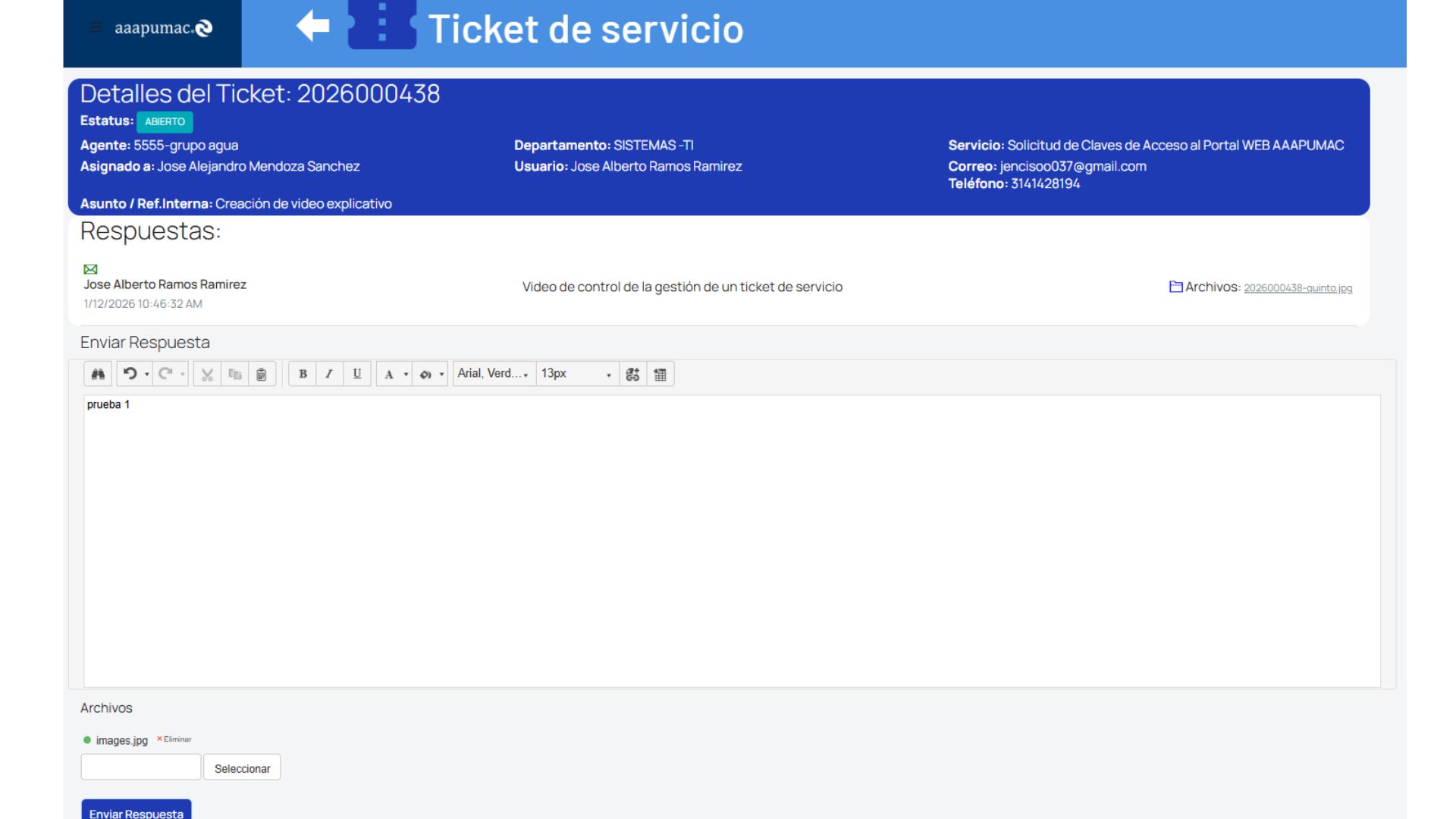Open the text color picker dropdown arrow
Viewport: 1456px width, 819px height.
pyautogui.click(x=406, y=375)
